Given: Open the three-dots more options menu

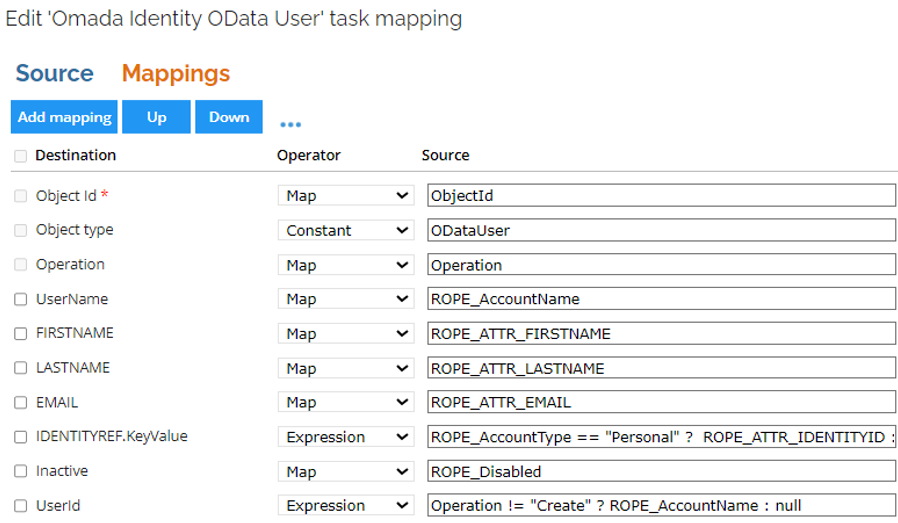Looking at the screenshot, I should 290,124.
